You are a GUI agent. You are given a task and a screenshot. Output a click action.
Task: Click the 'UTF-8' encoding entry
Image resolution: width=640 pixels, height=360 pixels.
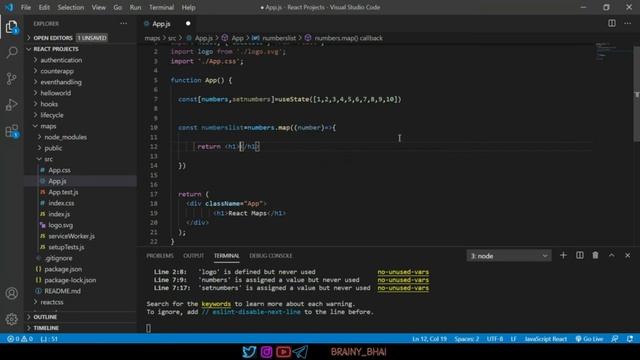pos(495,339)
